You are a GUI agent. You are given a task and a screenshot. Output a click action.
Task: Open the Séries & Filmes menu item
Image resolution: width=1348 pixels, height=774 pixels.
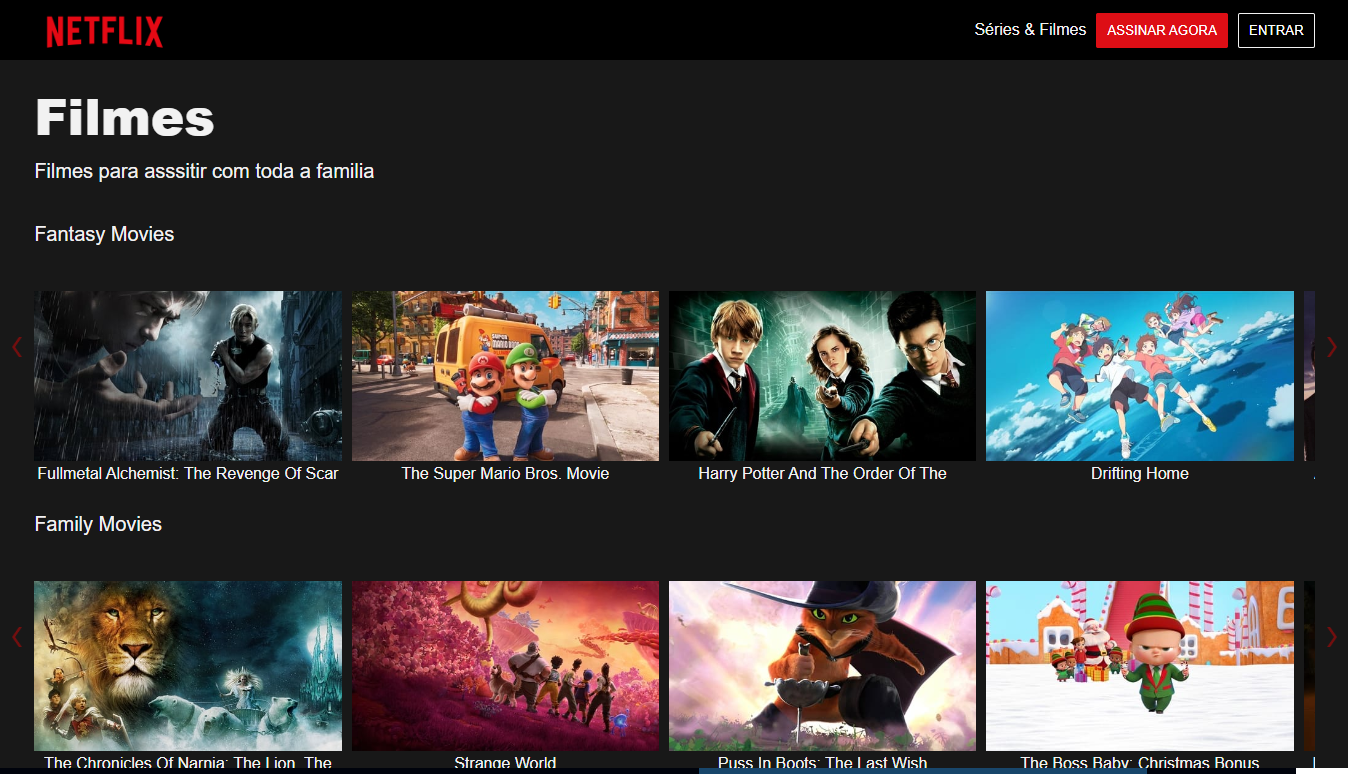(x=1029, y=30)
